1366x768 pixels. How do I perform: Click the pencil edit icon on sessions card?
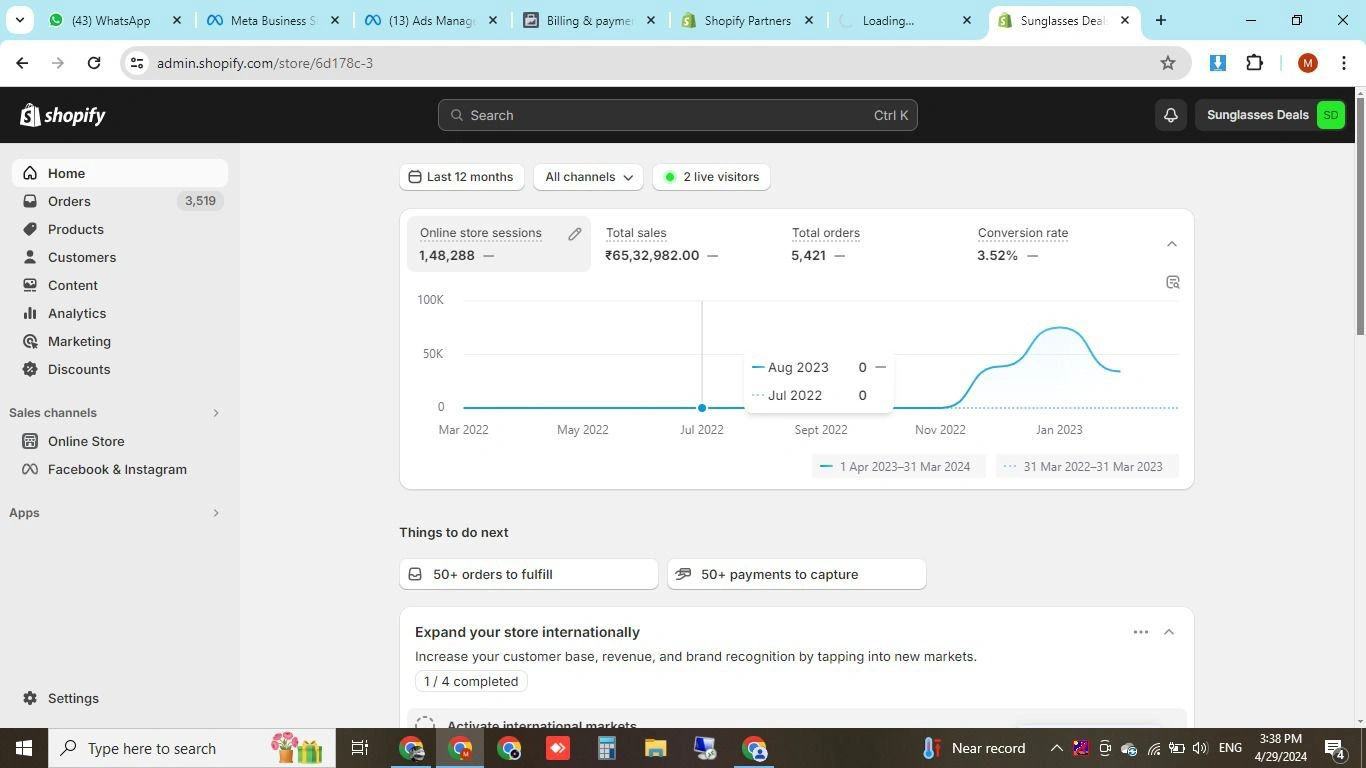point(575,234)
